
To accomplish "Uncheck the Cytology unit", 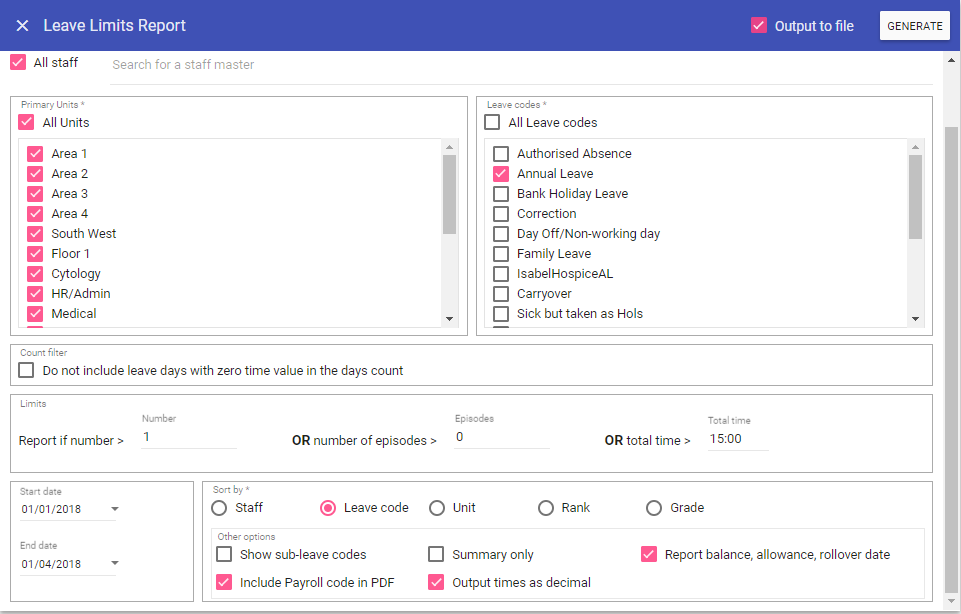I will tap(36, 273).
